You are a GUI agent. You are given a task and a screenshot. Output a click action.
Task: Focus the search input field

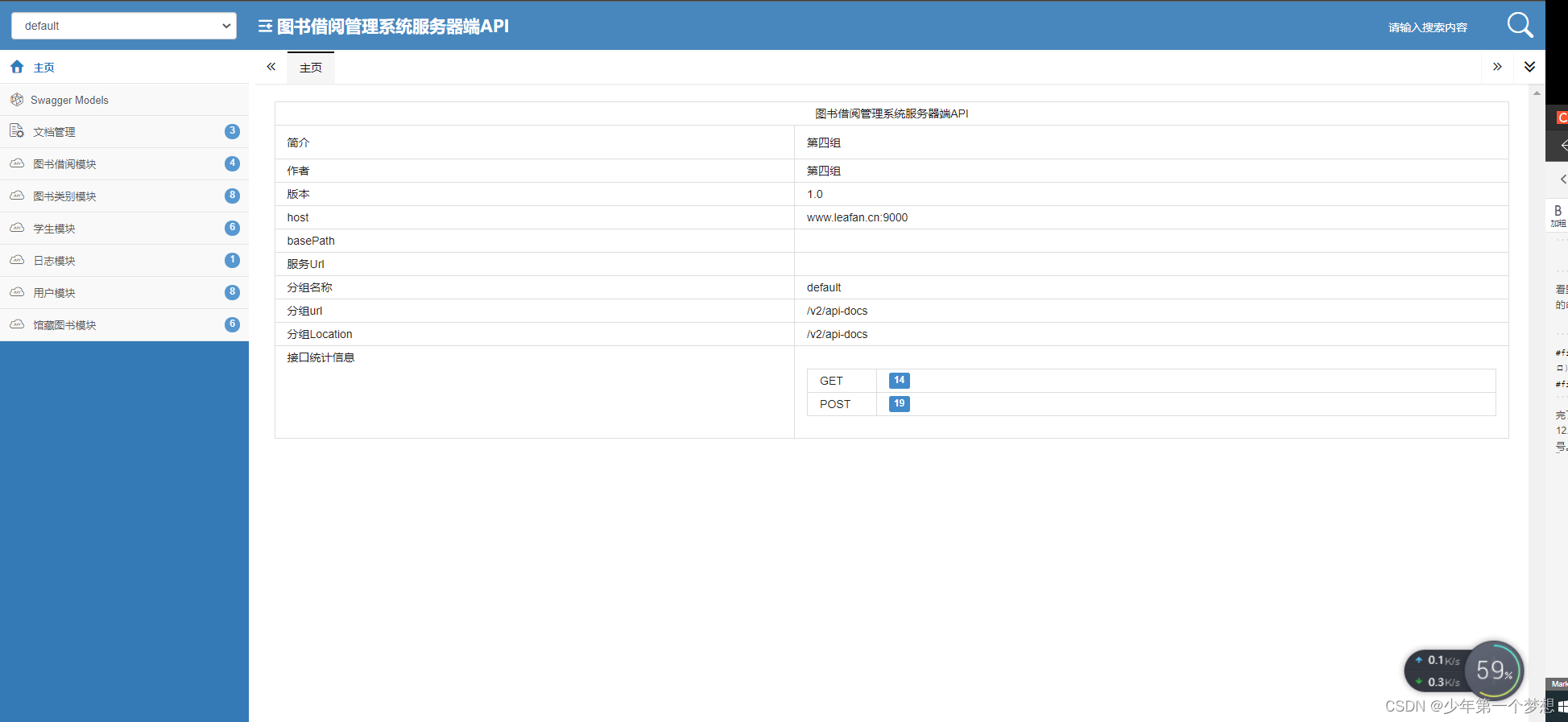[x=1427, y=27]
